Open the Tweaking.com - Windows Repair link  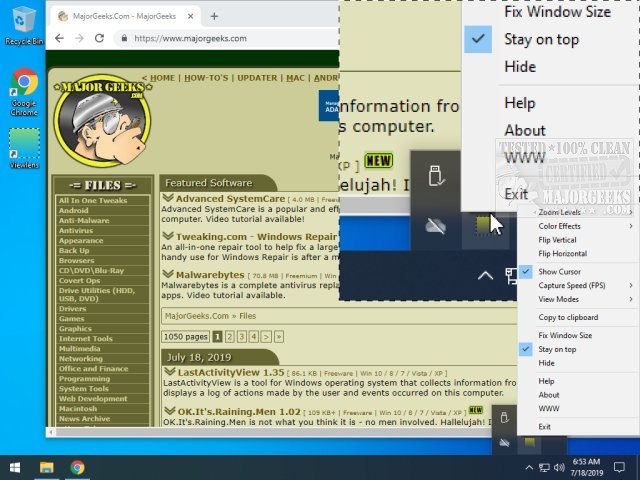(257, 237)
